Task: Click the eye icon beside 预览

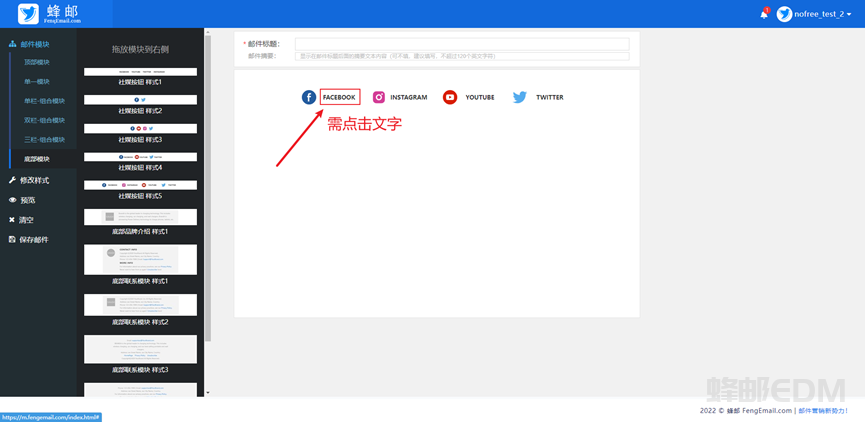Action: (12, 200)
